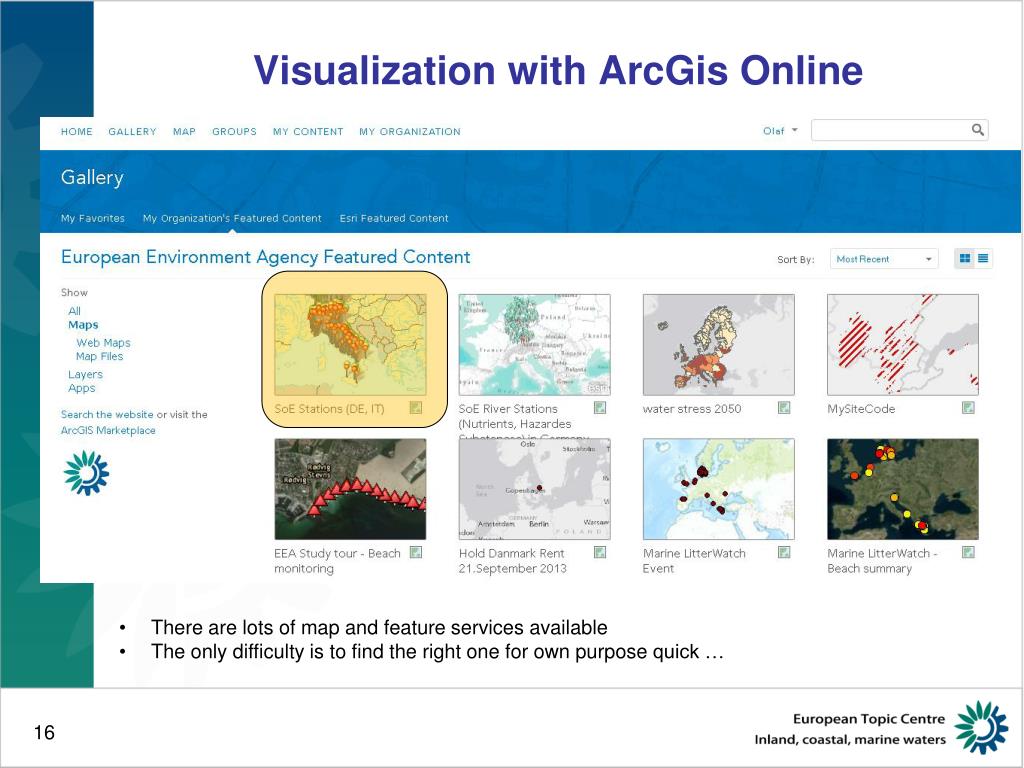
Task: Click the web map icon beside MySiteCode
Action: [968, 408]
